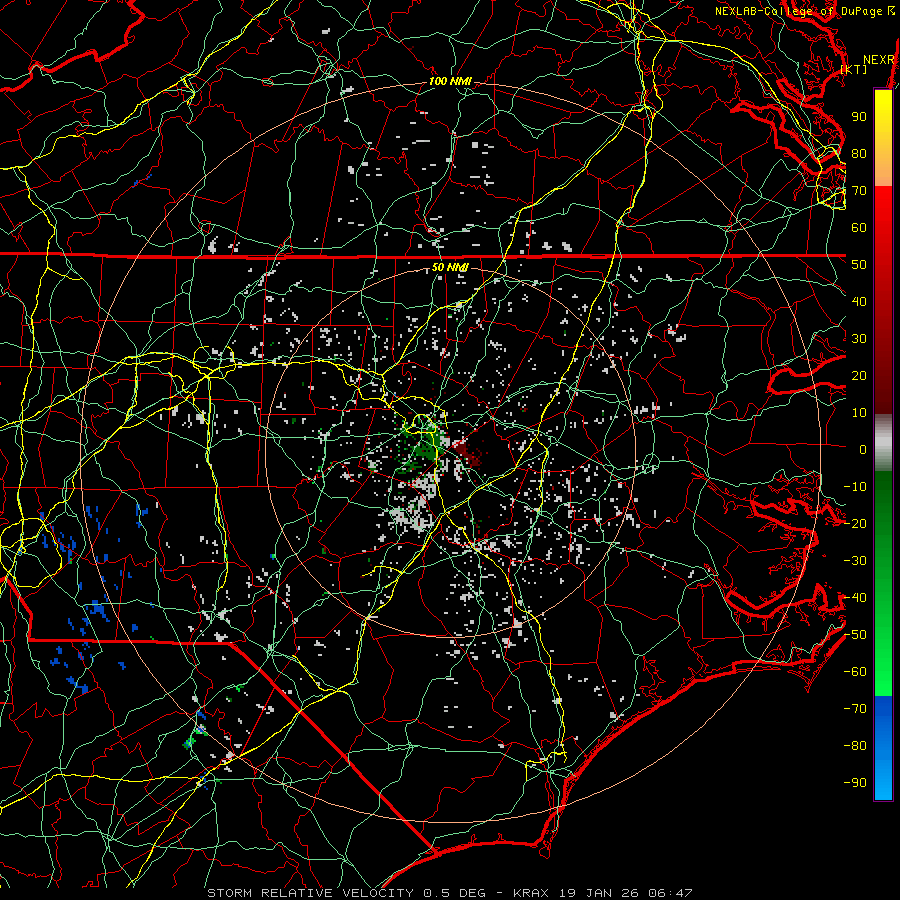900x900 pixels.
Task: Click the [KT] units label
Action: [854, 69]
